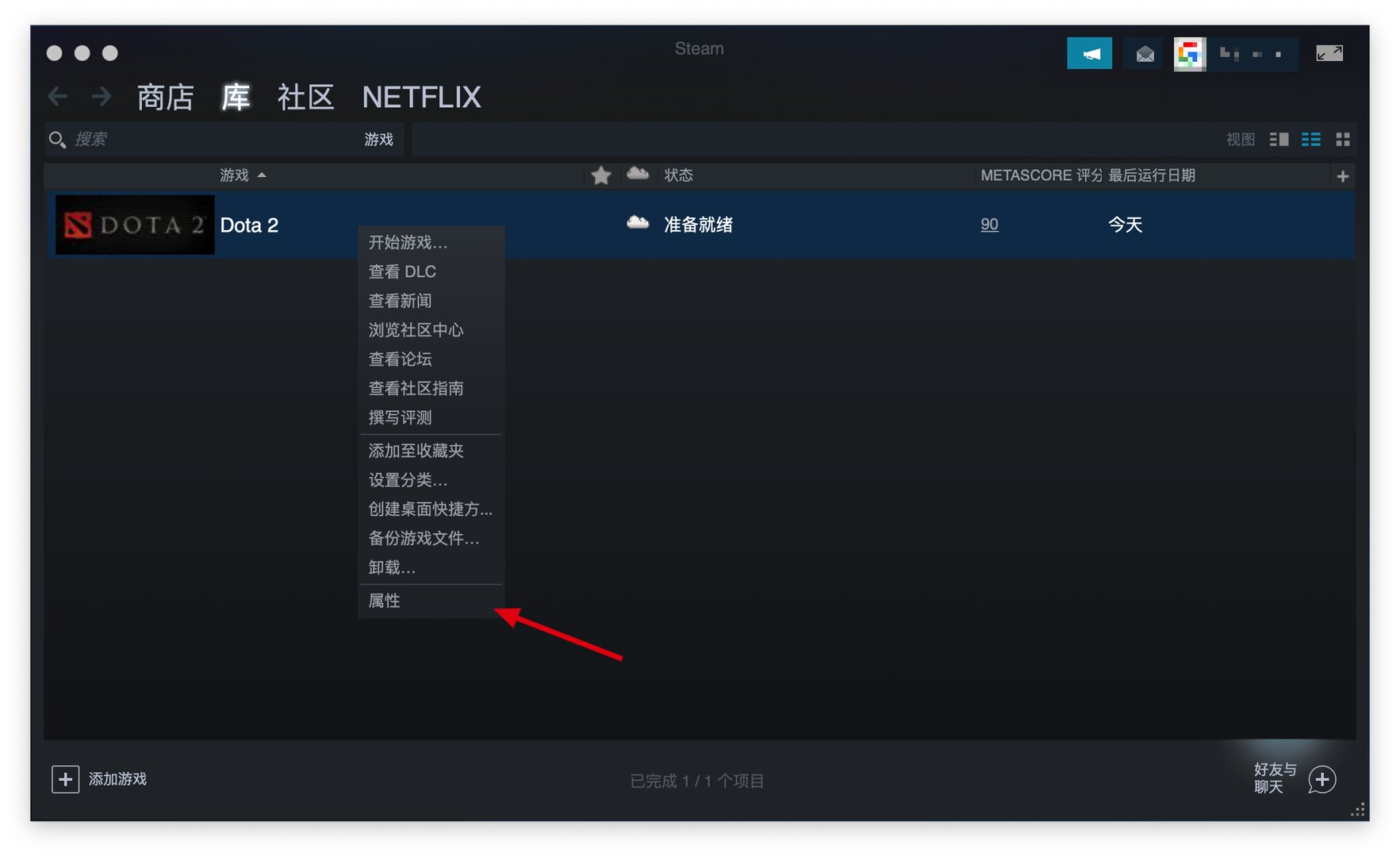
Task: Click the cloud sync icon on Dota 2 row
Action: pos(637,225)
